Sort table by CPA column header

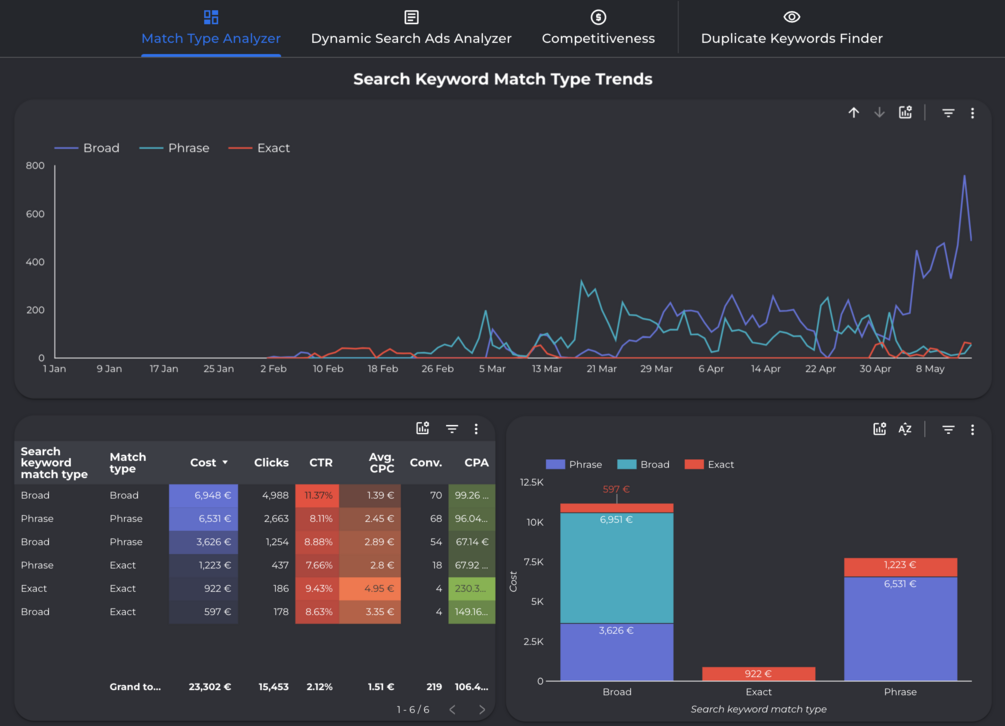click(x=476, y=463)
